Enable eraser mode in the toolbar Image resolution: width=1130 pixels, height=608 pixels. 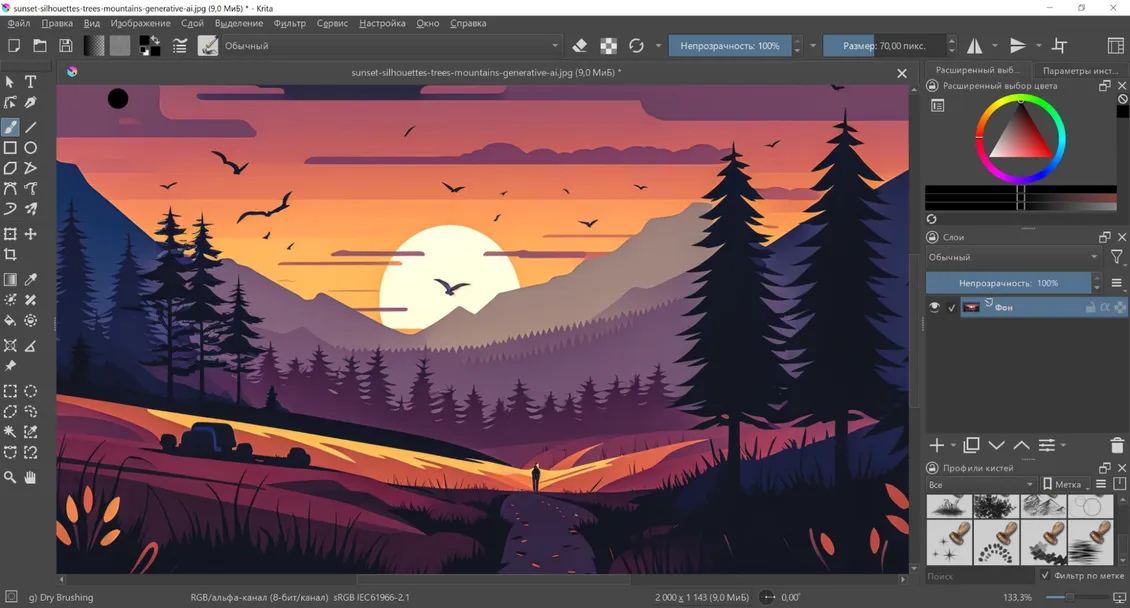point(582,45)
